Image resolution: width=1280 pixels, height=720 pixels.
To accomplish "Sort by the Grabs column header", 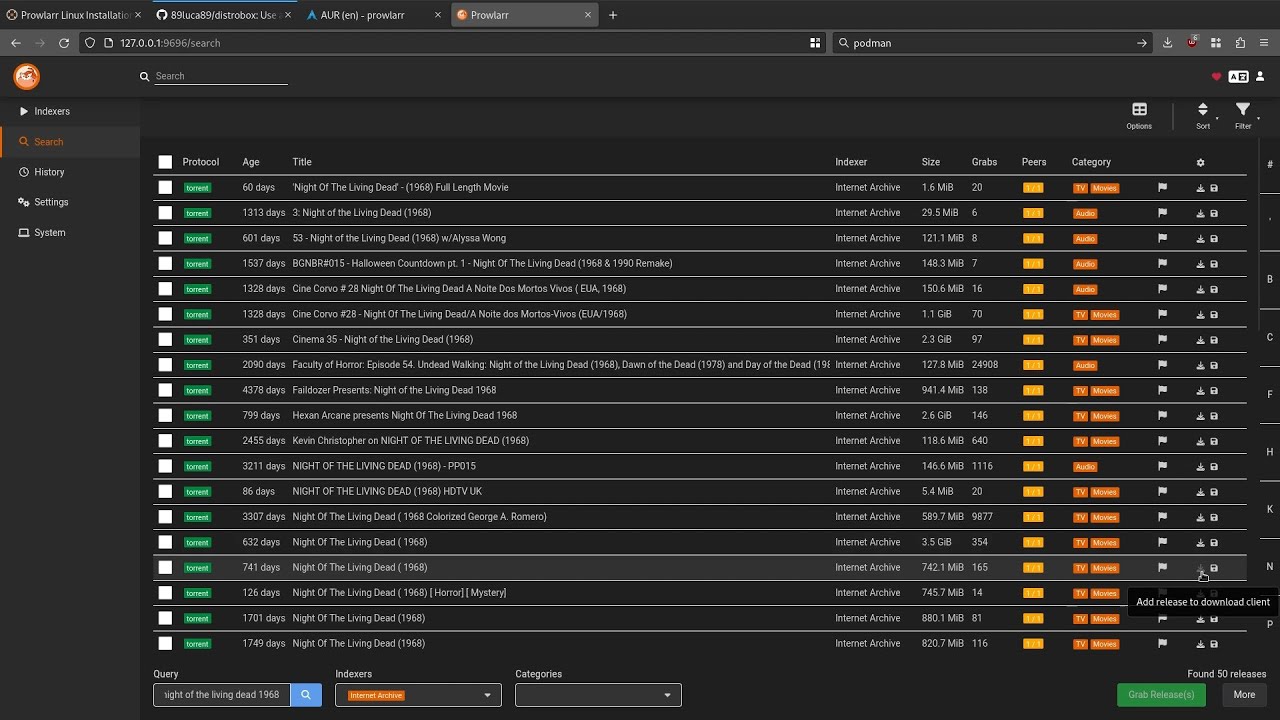I will click(x=984, y=162).
